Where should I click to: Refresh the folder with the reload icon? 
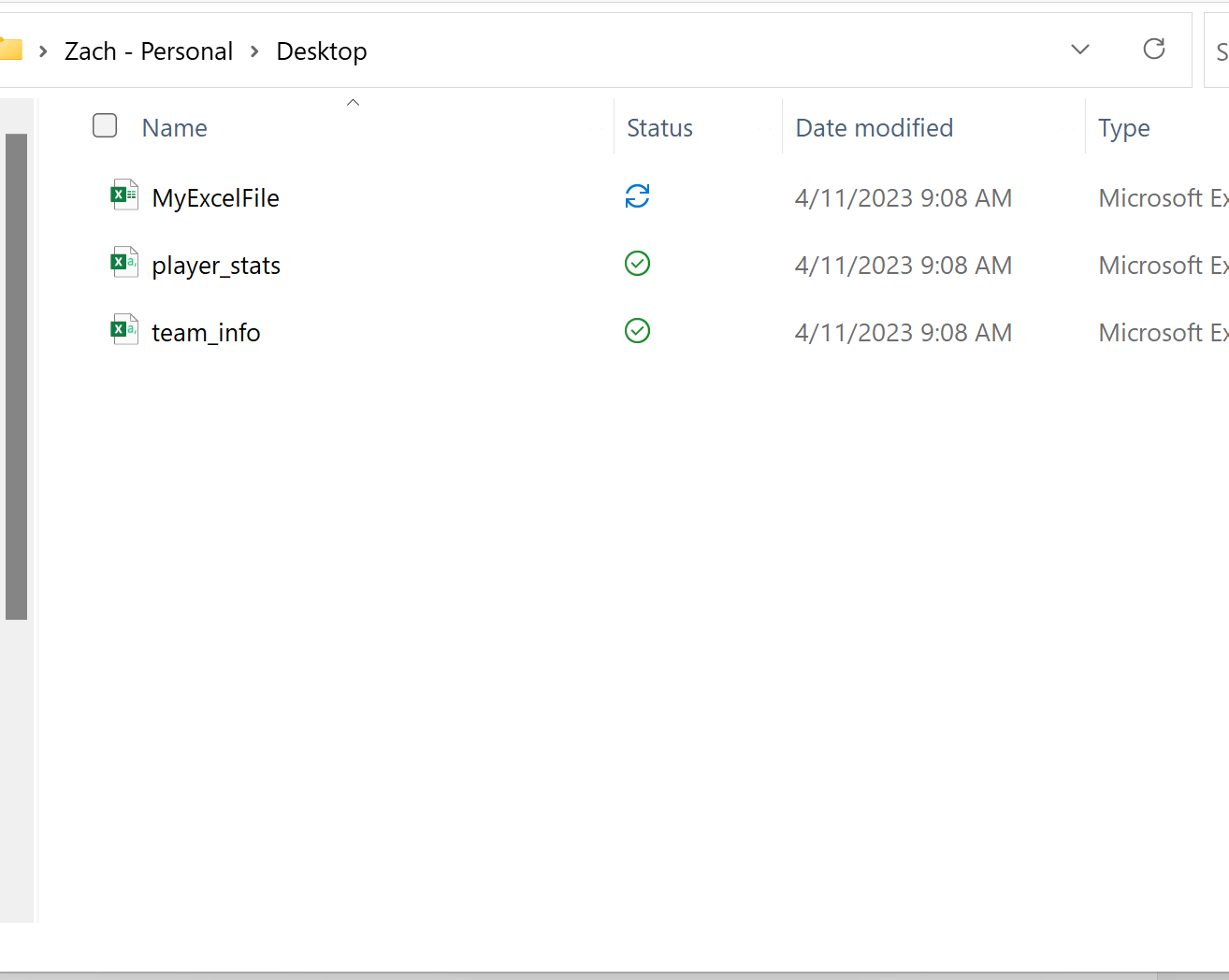pyautogui.click(x=1154, y=49)
